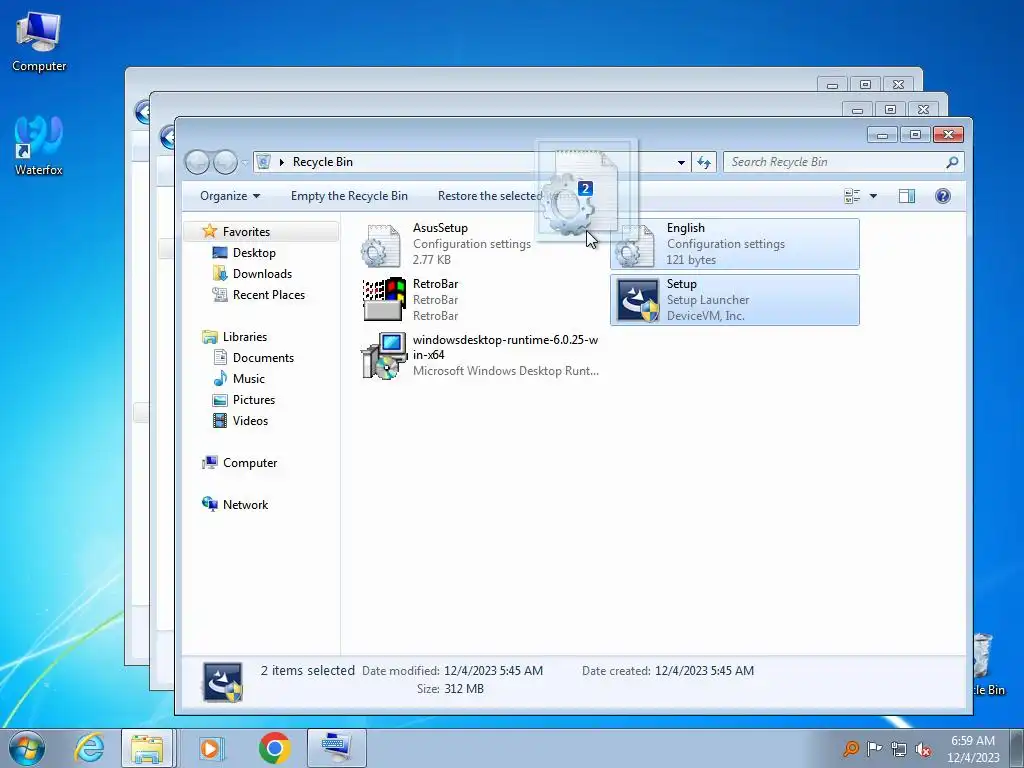Open the Help question mark icon
Viewport: 1024px width, 768px height.
tap(942, 196)
